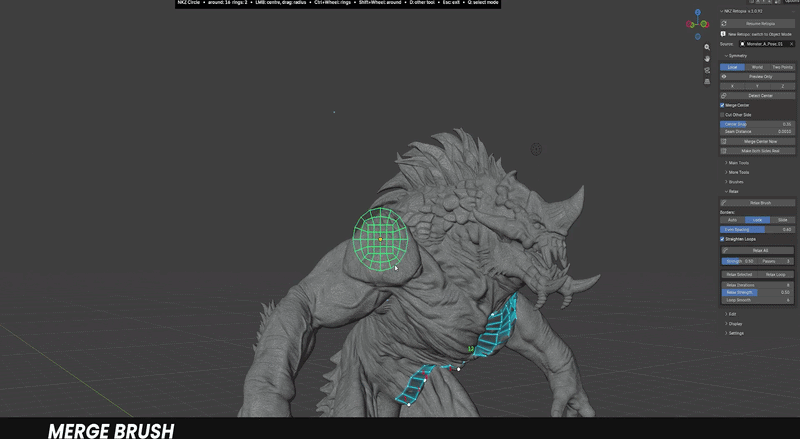The width and height of the screenshot is (800, 439).
Task: Click the green 12 count label on the mesh
Action: (x=471, y=349)
